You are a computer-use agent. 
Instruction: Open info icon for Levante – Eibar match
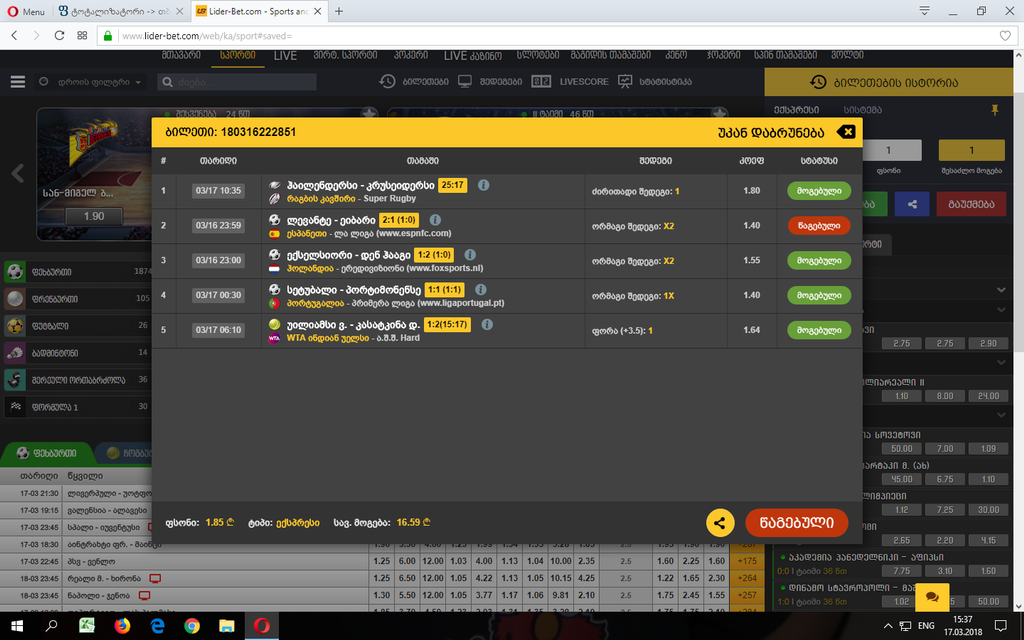click(435, 220)
